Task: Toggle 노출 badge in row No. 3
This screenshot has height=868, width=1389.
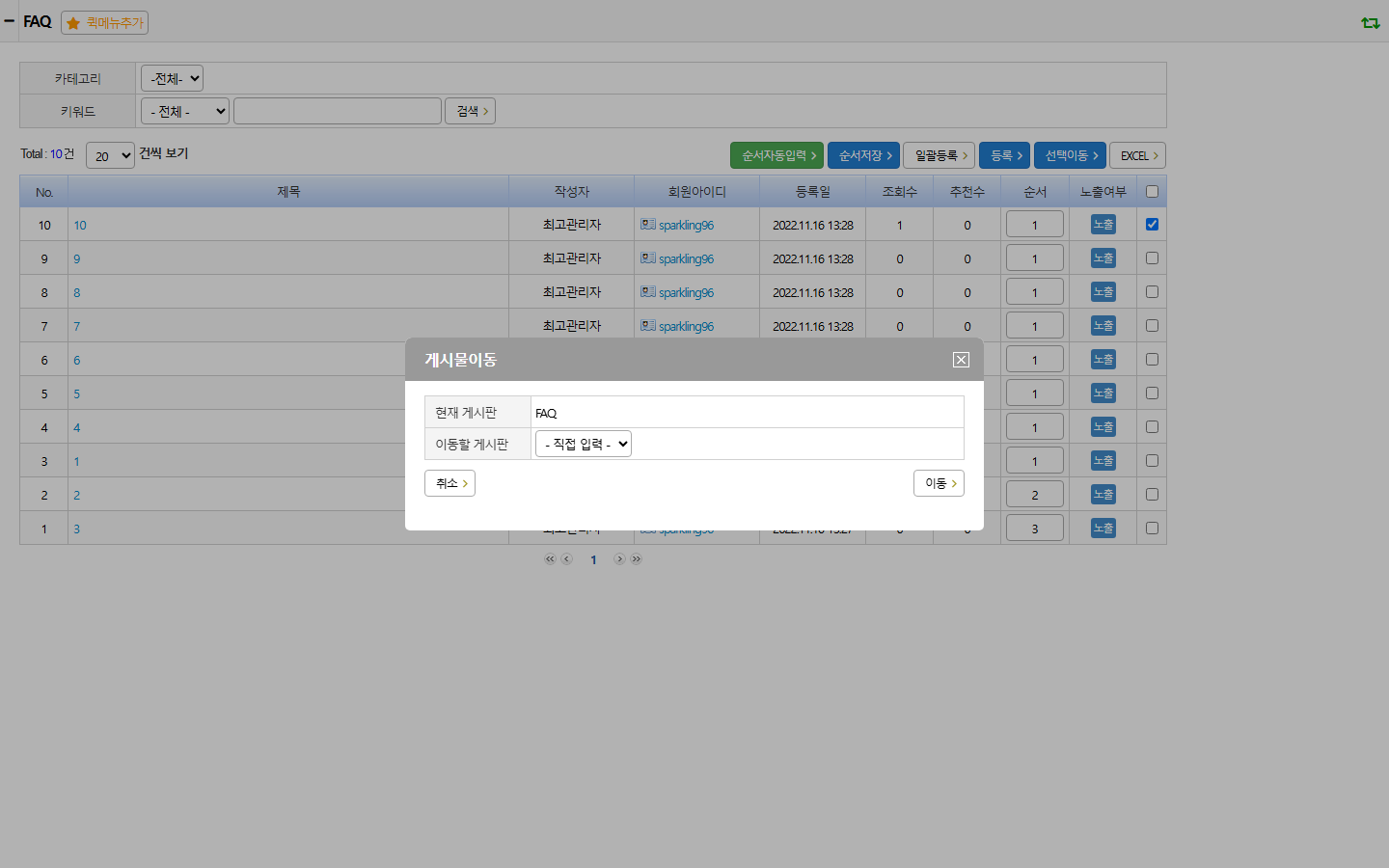Action: [1103, 460]
